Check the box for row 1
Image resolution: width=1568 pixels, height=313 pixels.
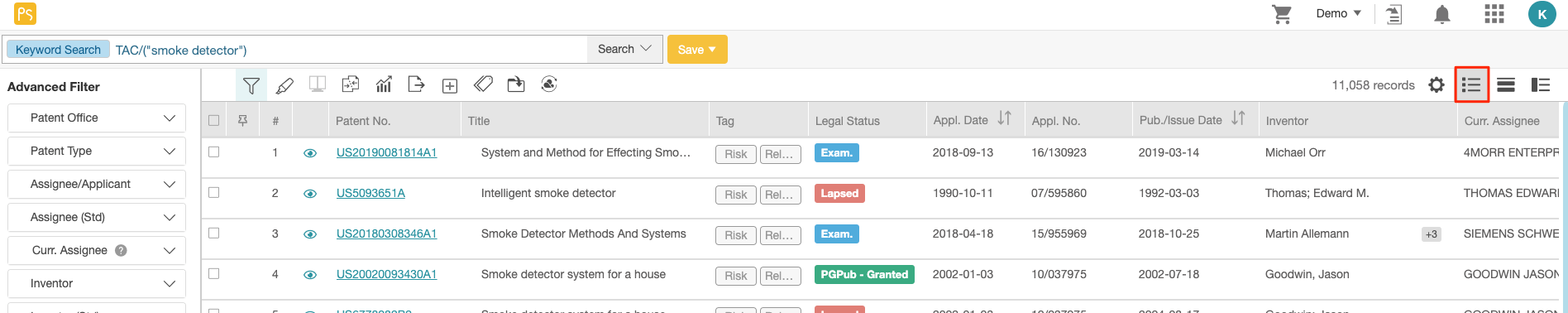click(x=214, y=152)
